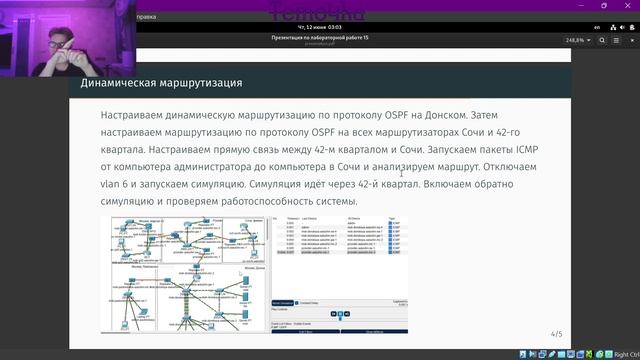Click the webcam video overlay

click(68, 38)
